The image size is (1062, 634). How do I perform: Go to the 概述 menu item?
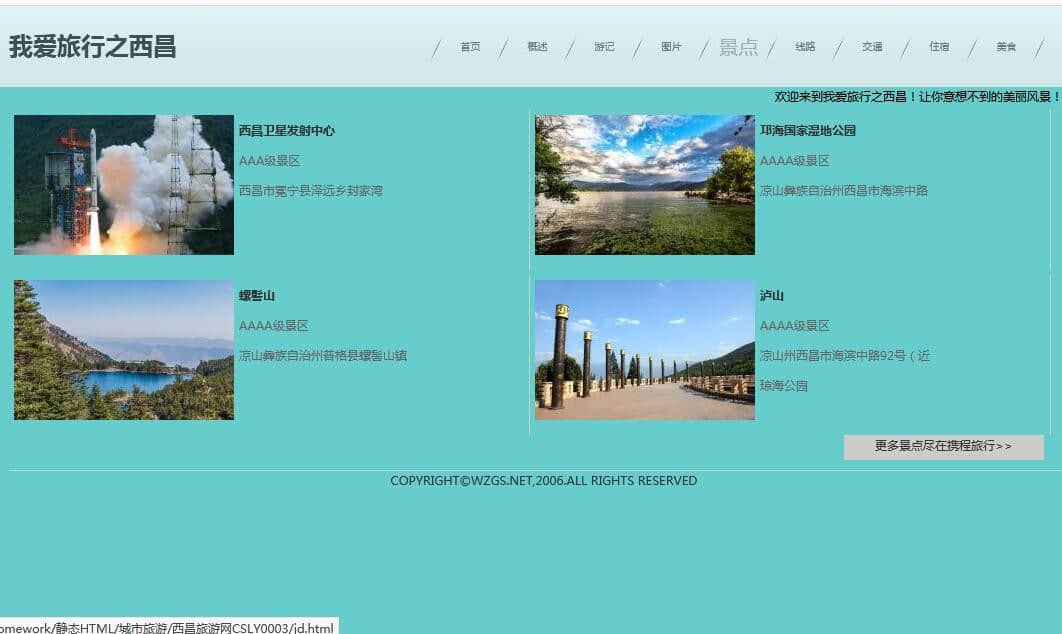tap(537, 47)
